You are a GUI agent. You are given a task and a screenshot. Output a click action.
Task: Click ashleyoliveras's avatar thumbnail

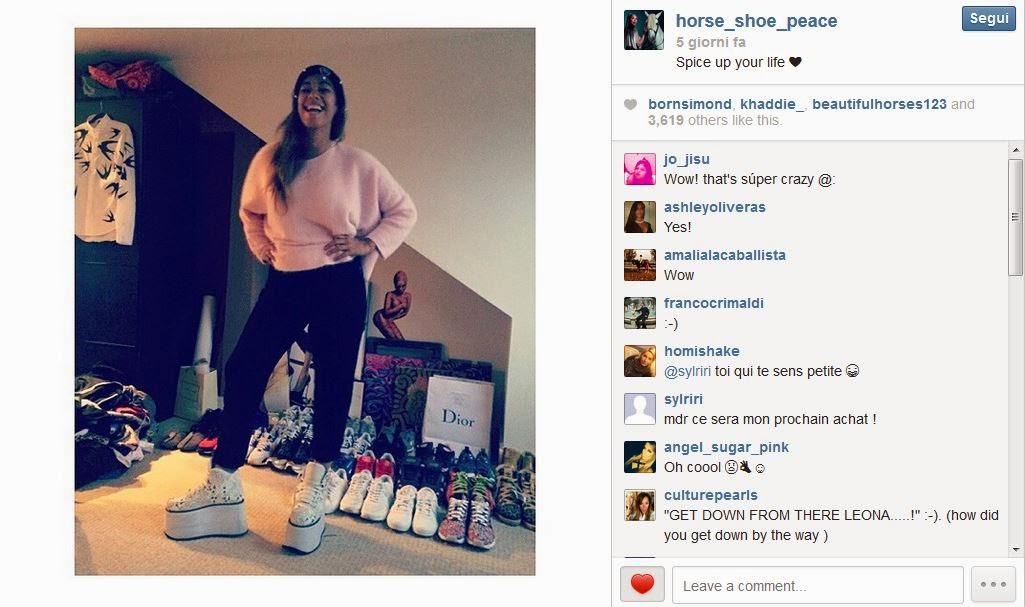click(639, 217)
